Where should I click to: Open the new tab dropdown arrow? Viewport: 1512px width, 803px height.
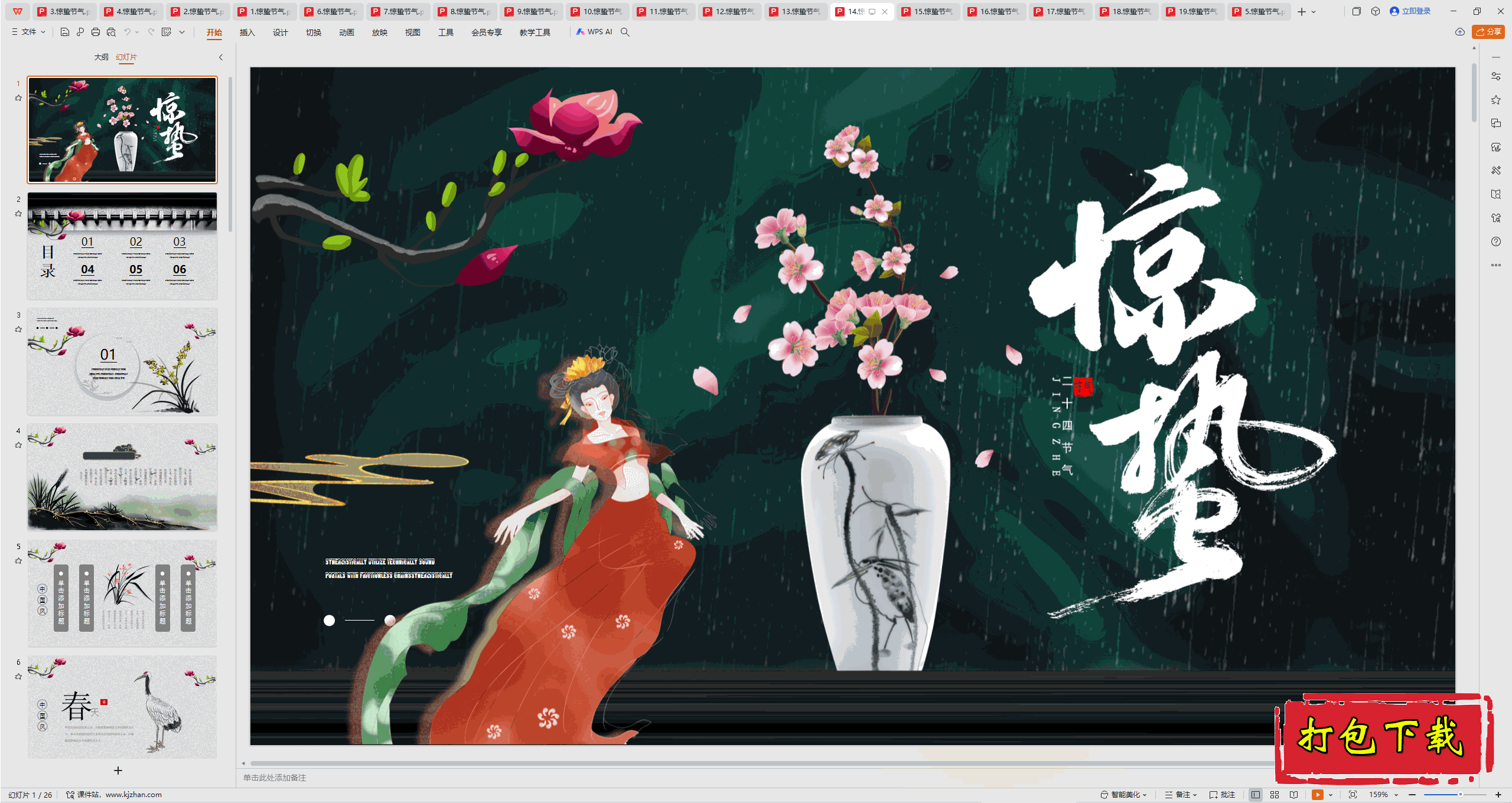coord(1314,12)
